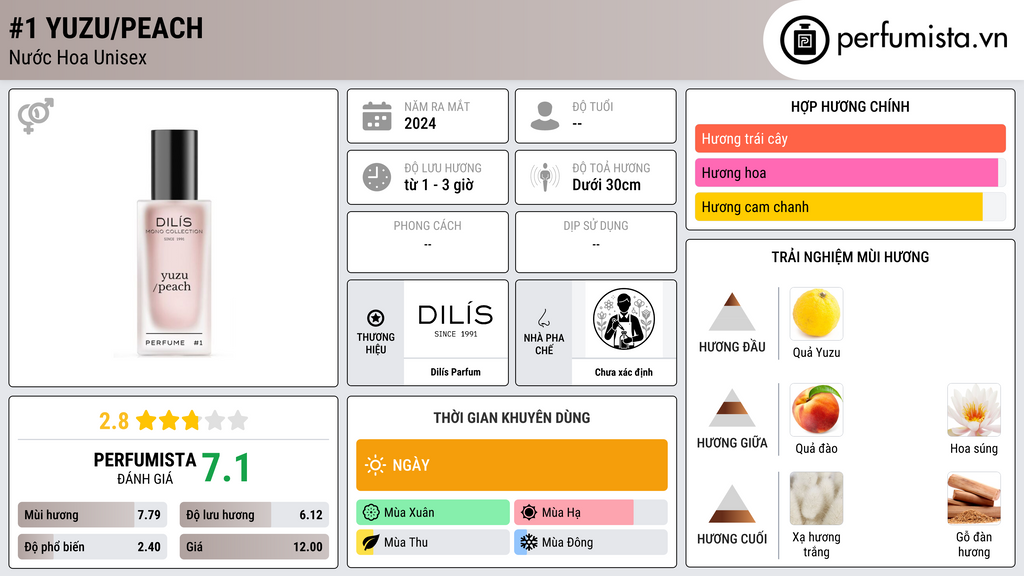1024x576 pixels.
Task: Click the Hương hoa accord bar
Action: [850, 172]
